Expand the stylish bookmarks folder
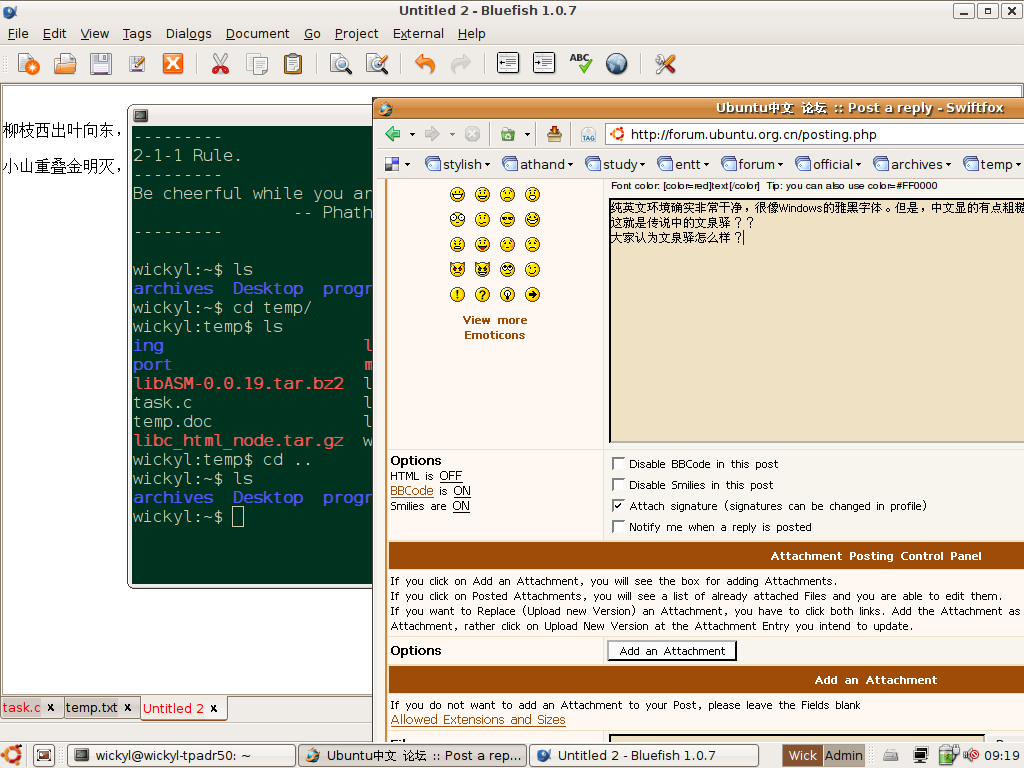 (x=457, y=164)
